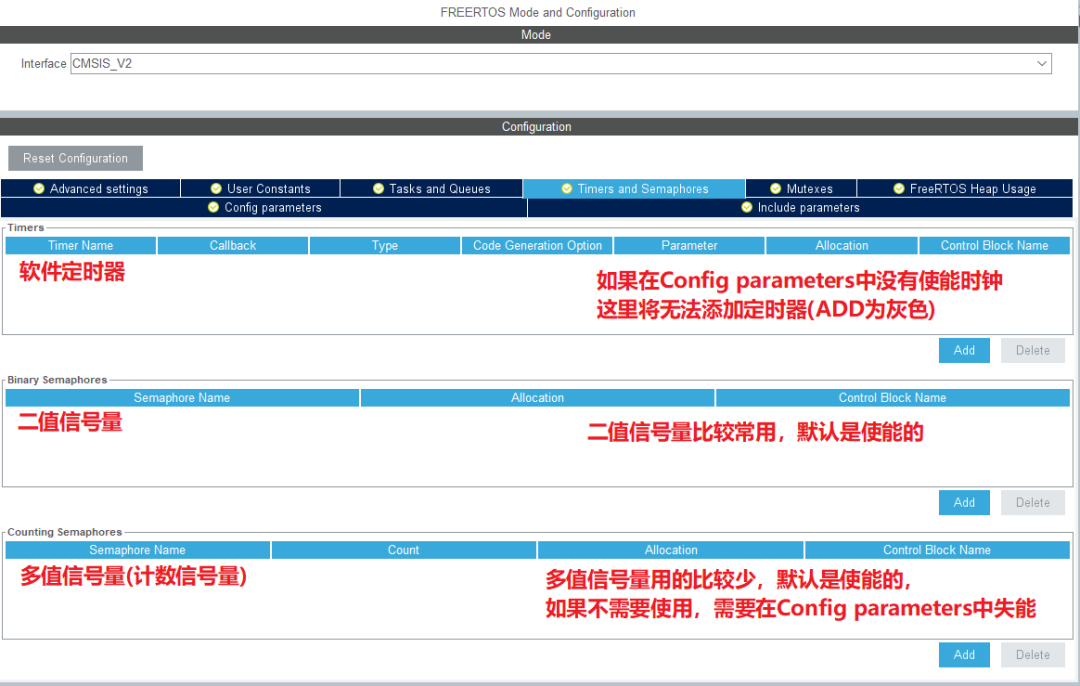Select the Tasks and Queues tab
The width and height of the screenshot is (1080, 686).
click(x=432, y=189)
